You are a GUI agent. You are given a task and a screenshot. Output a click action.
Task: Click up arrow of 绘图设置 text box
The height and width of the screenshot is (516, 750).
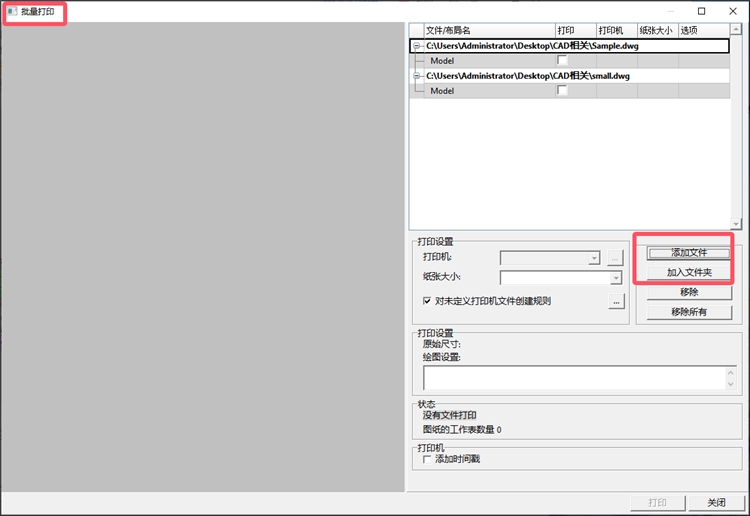[731, 371]
